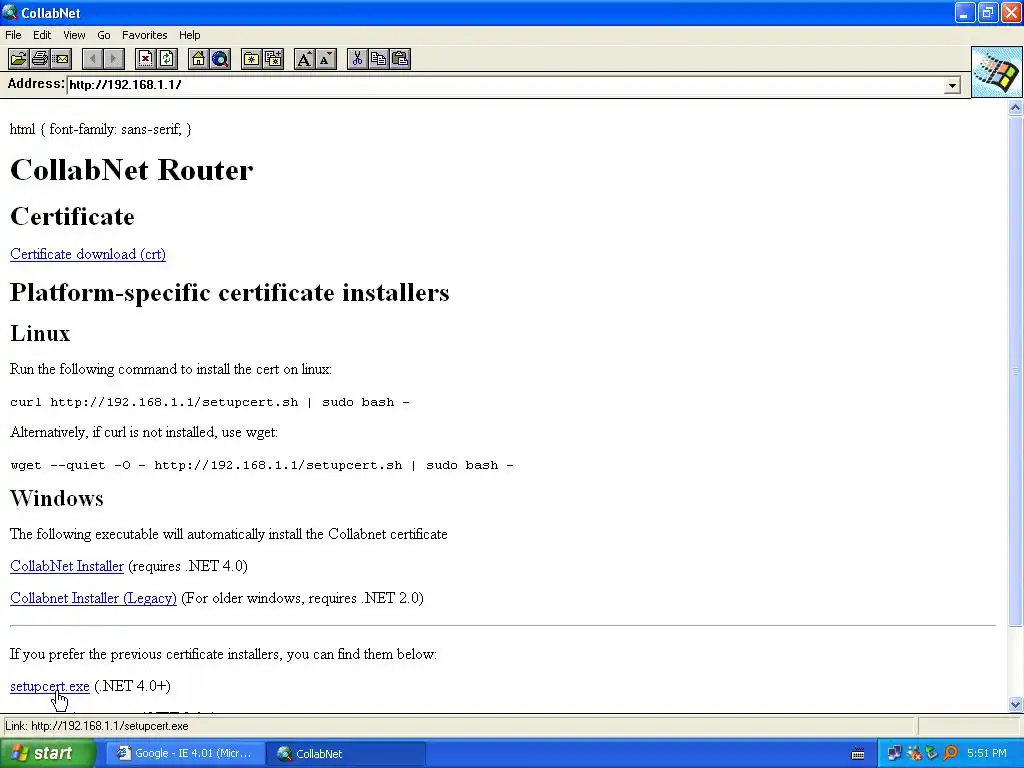This screenshot has width=1024, height=768.
Task: Stop page loading with the red X
Action: point(145,59)
